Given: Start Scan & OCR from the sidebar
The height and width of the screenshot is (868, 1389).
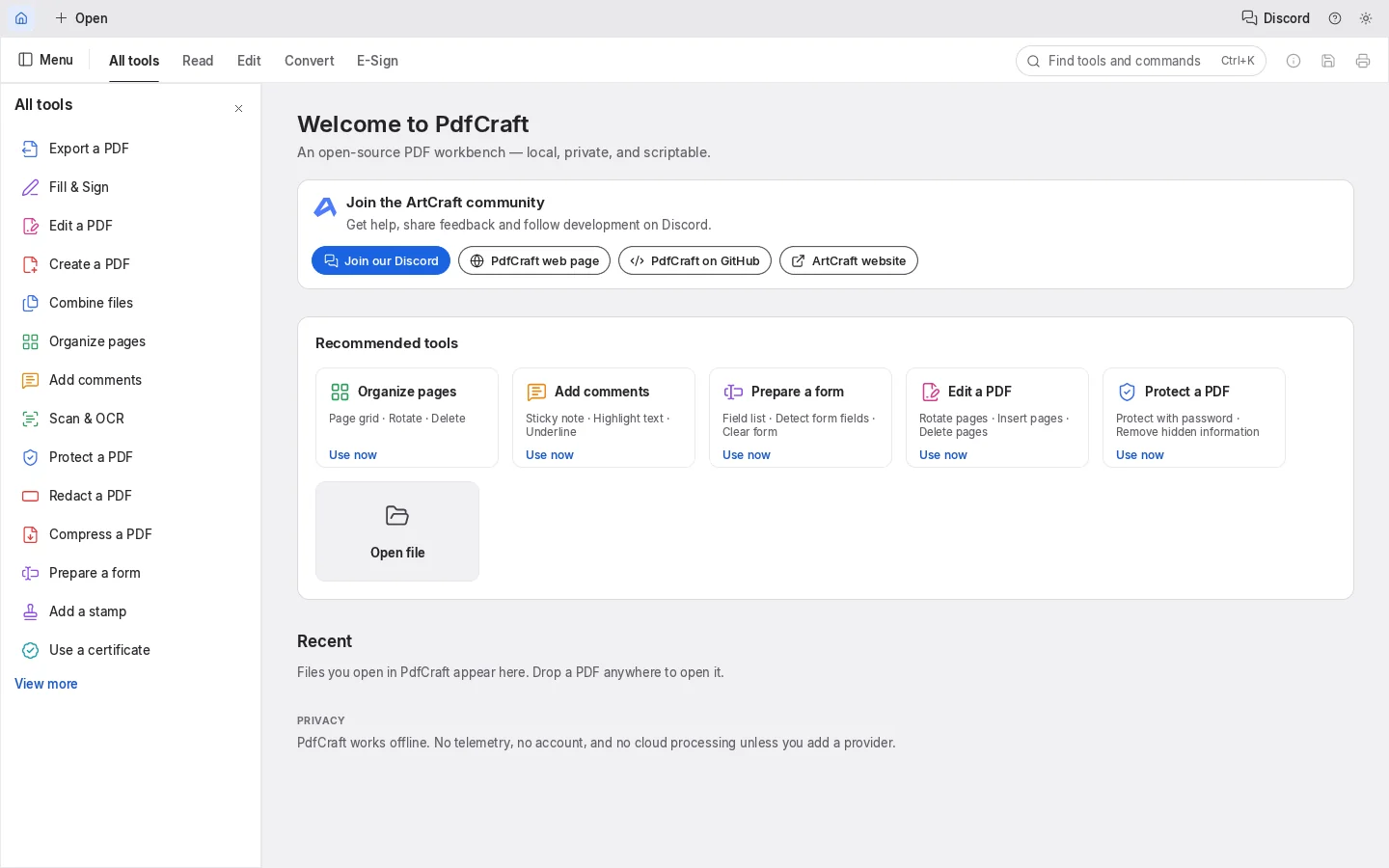Looking at the screenshot, I should (x=130, y=419).
